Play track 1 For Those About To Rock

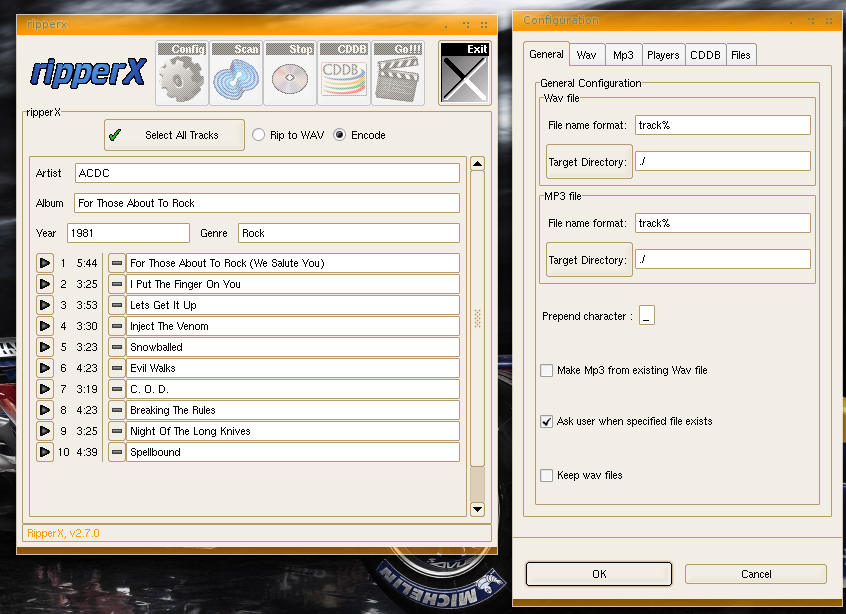[x=45, y=263]
